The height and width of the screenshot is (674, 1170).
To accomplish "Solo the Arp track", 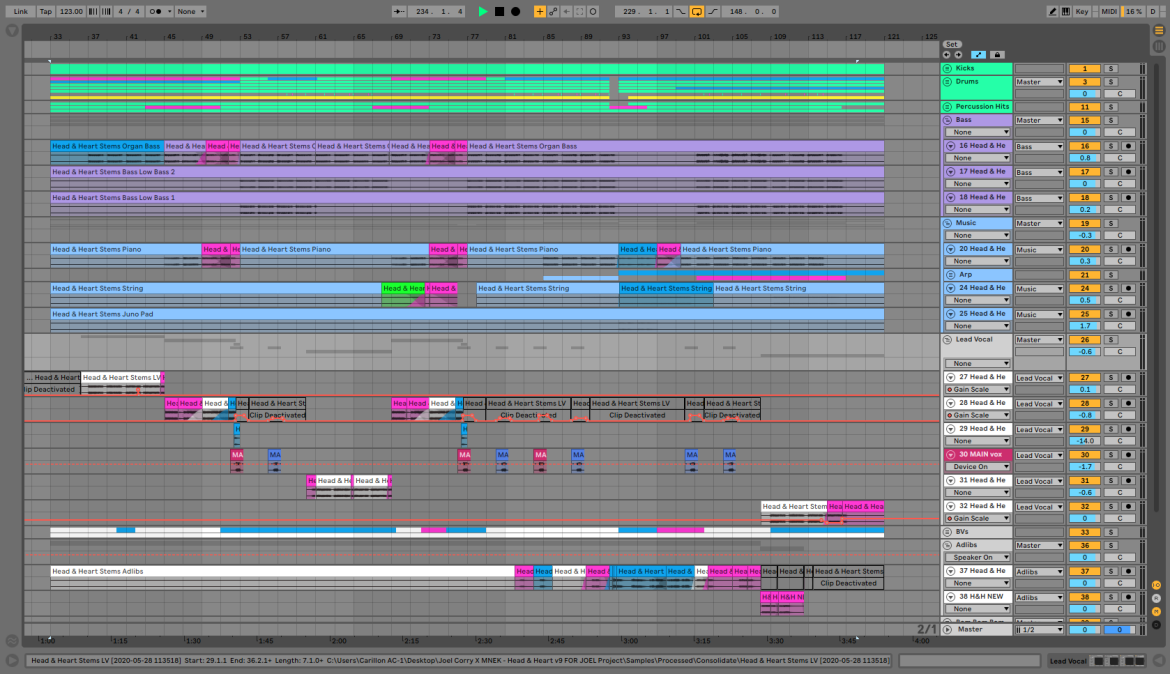I will tap(1110, 275).
